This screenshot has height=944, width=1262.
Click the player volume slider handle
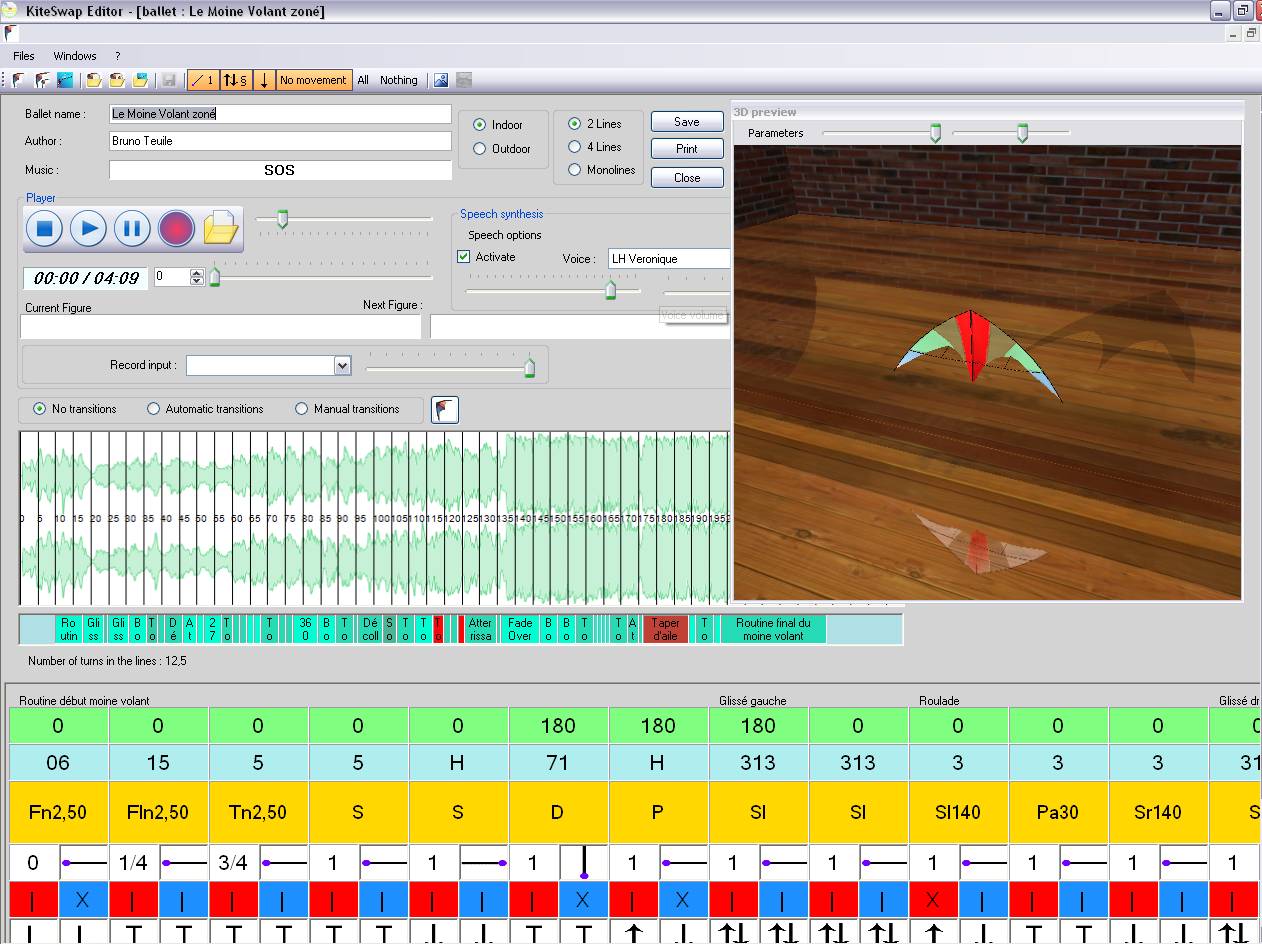(x=282, y=219)
